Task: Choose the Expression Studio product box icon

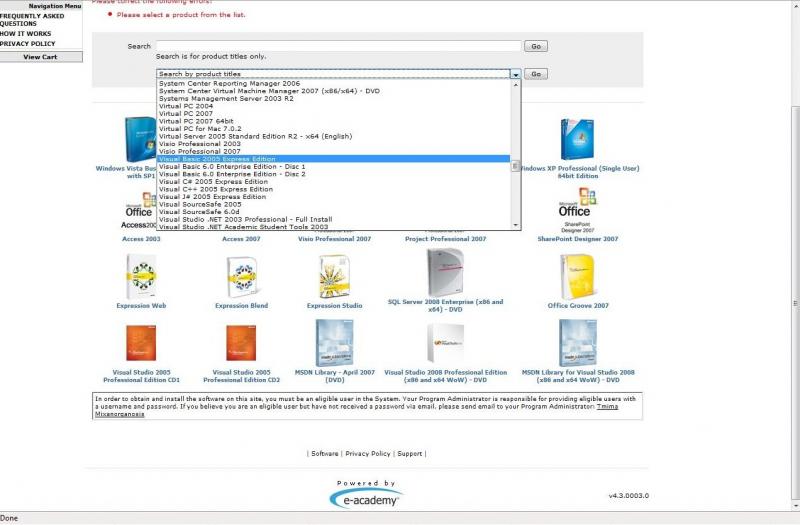Action: click(x=335, y=277)
